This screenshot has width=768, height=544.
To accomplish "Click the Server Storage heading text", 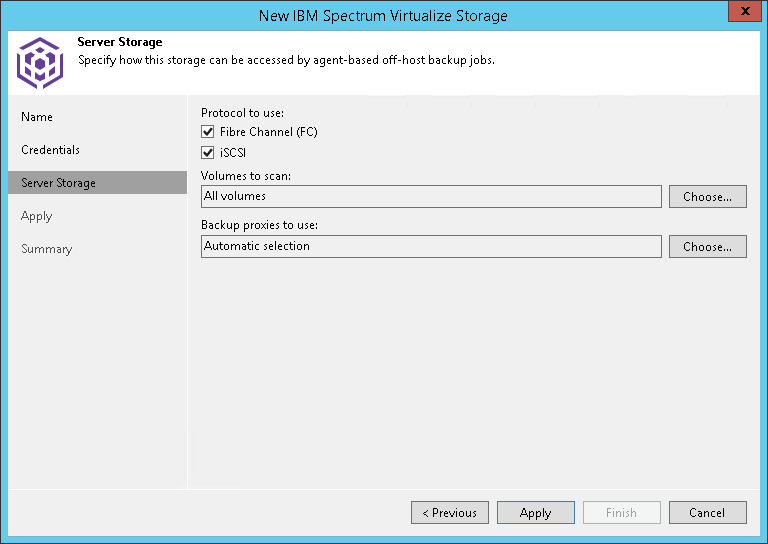I will [120, 42].
